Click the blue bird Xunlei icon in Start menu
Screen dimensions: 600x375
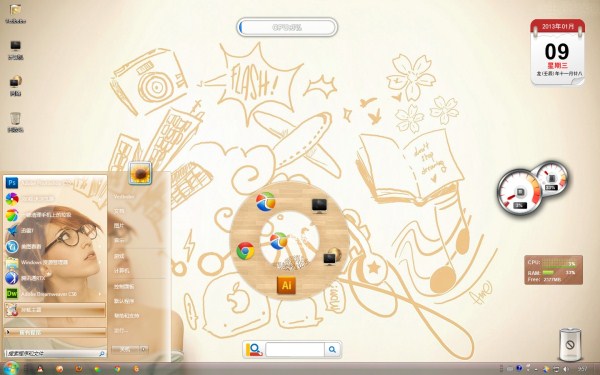(12, 230)
